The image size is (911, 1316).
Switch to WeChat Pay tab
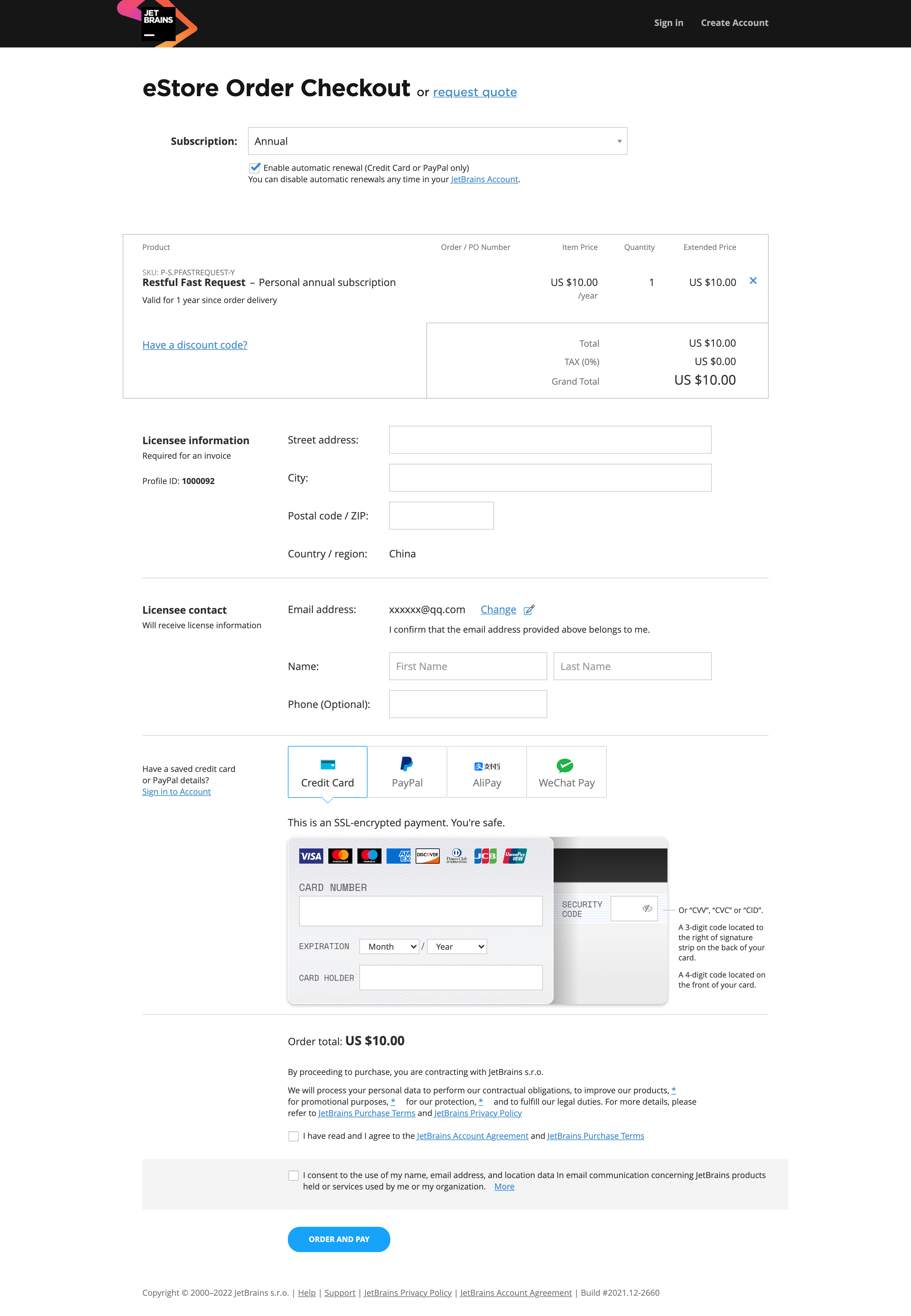(x=566, y=772)
